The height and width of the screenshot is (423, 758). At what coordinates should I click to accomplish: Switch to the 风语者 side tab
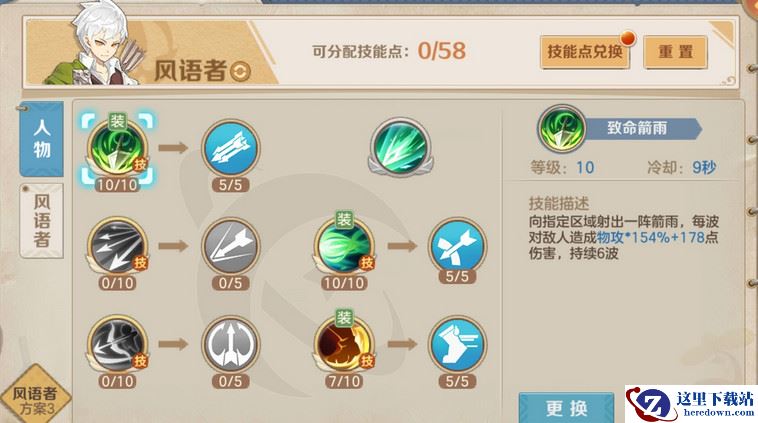pos(42,220)
